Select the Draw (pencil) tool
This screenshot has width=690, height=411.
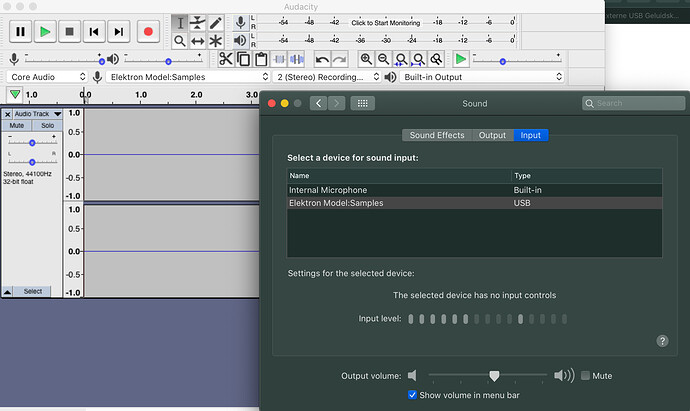[215, 23]
